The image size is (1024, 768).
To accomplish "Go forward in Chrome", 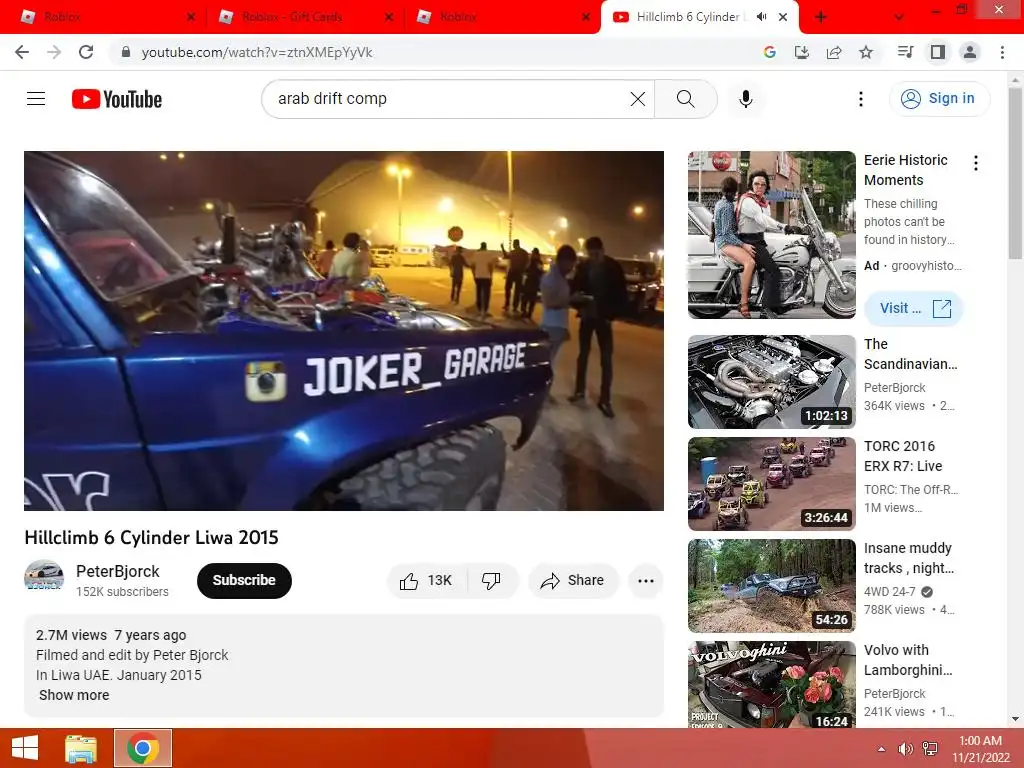I will (54, 52).
